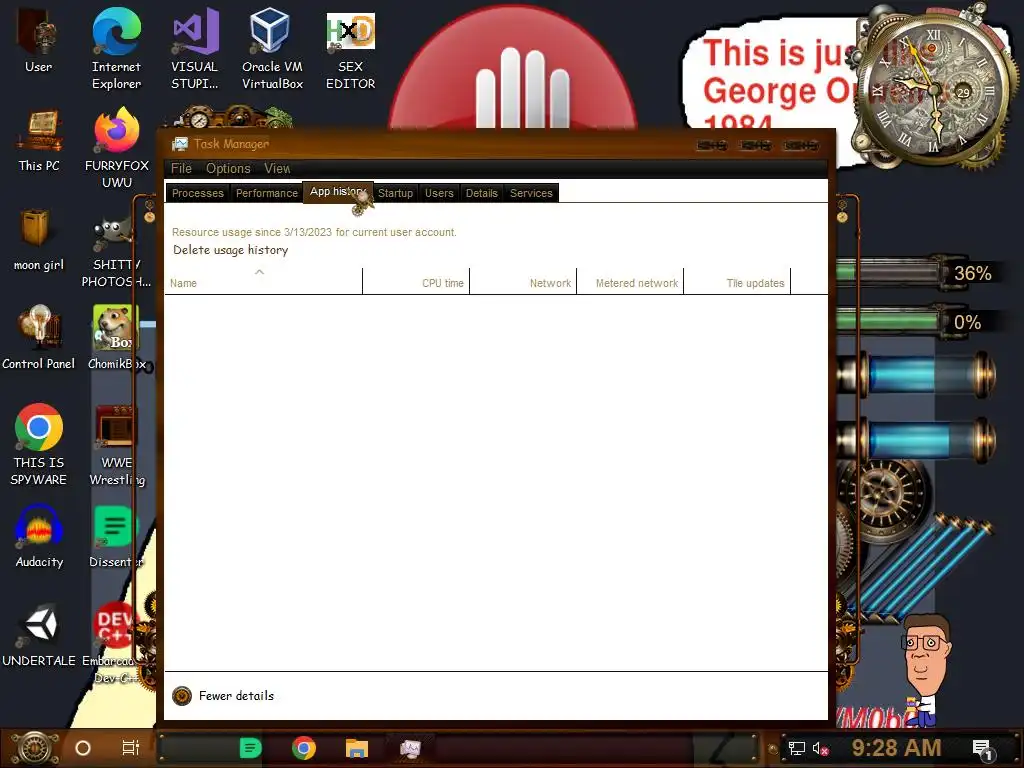
Task: Open the ChomikBox desktop icon
Action: point(117,338)
